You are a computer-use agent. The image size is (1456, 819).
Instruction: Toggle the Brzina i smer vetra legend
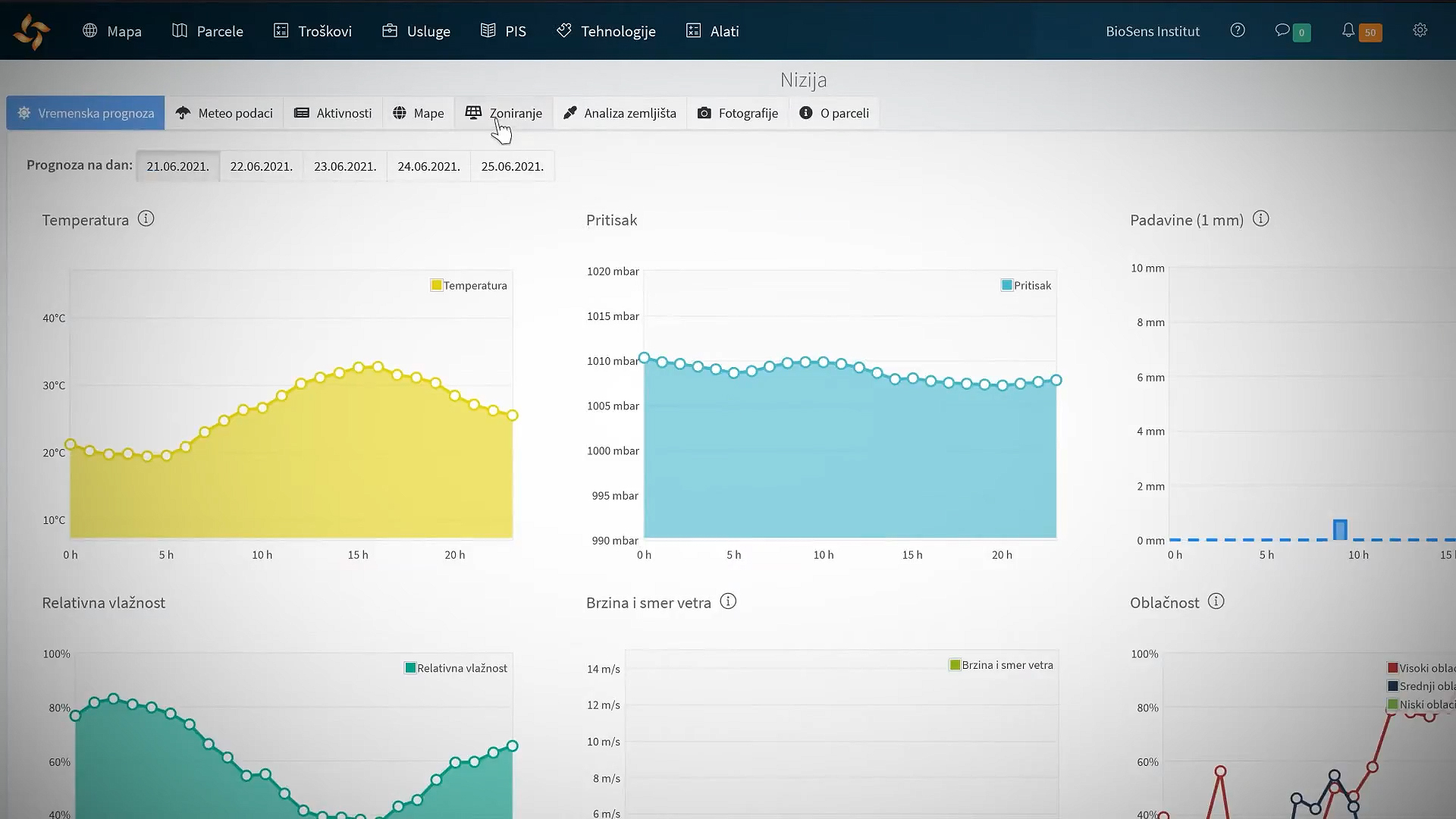point(1001,665)
